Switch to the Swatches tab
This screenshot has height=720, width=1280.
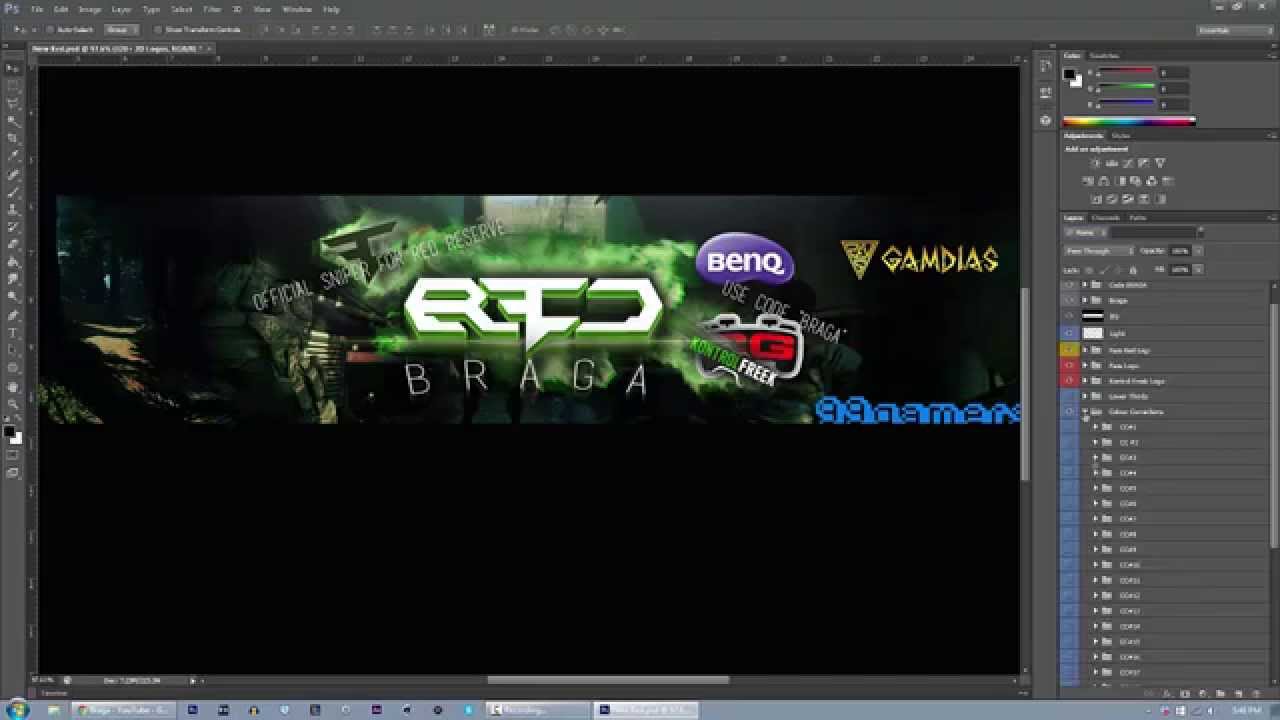(1104, 55)
